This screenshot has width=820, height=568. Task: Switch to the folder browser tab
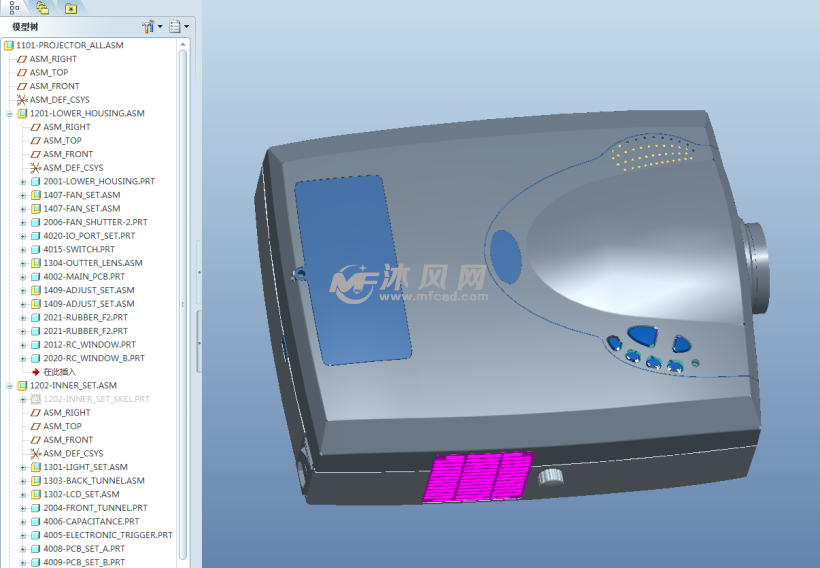pyautogui.click(x=42, y=7)
